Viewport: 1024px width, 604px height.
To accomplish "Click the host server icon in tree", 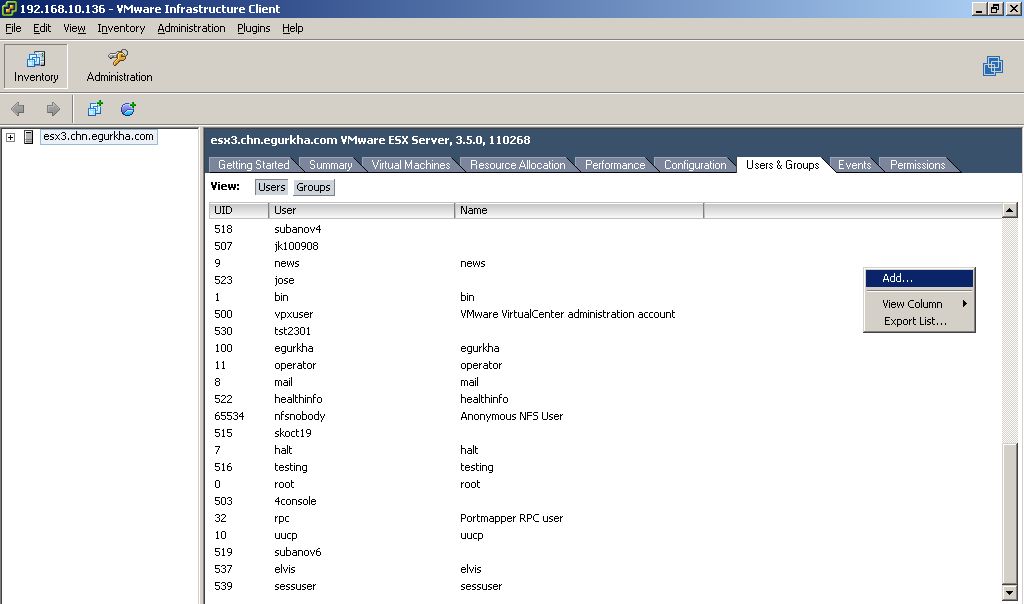I will pos(28,136).
